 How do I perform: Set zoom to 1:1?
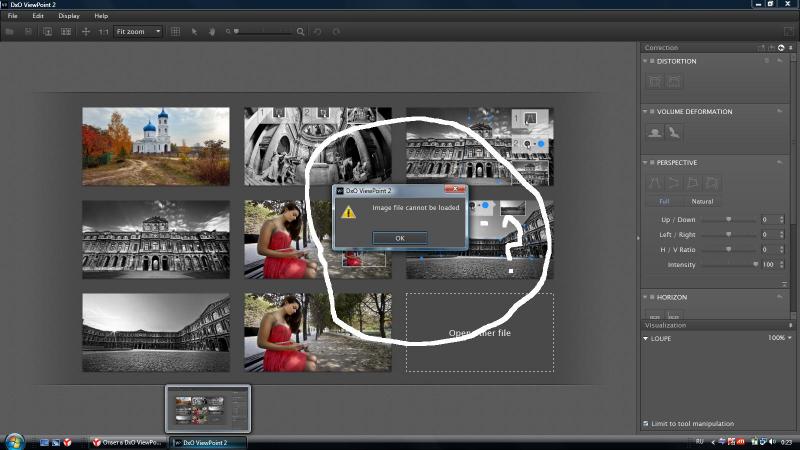coord(104,32)
